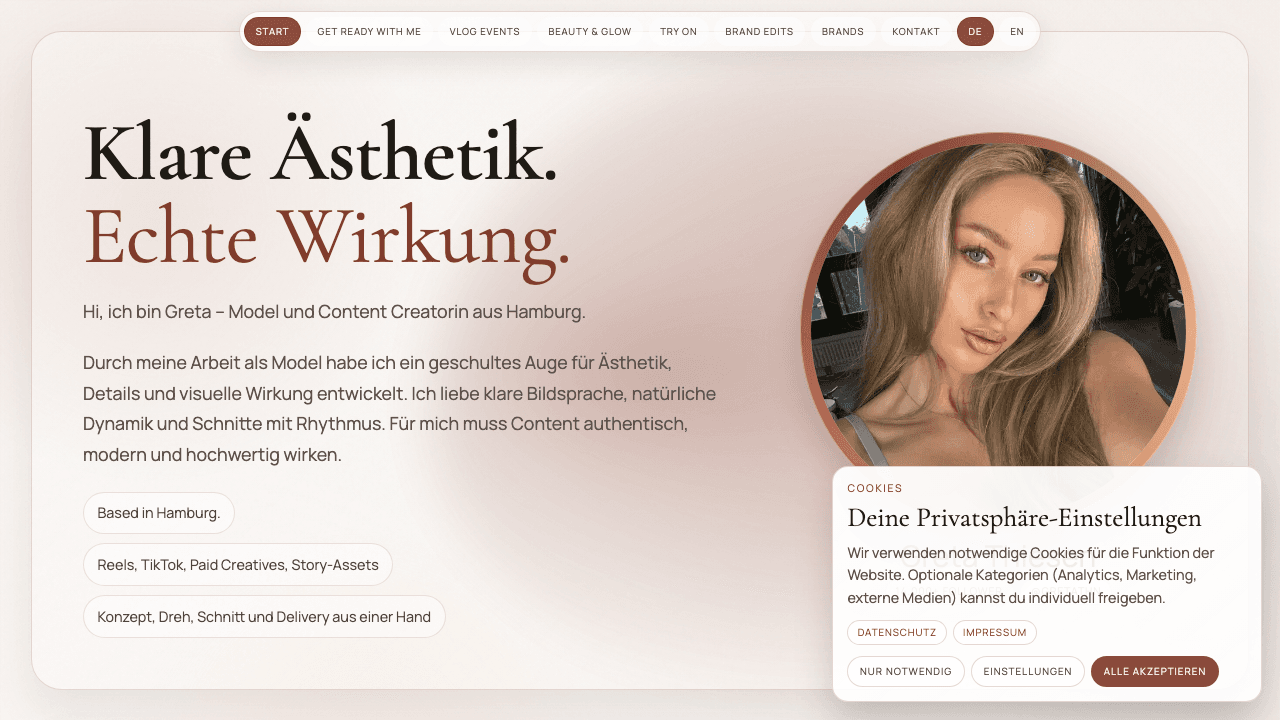The height and width of the screenshot is (720, 1280).
Task: Go to Get Ready With Me page
Action: (369, 32)
